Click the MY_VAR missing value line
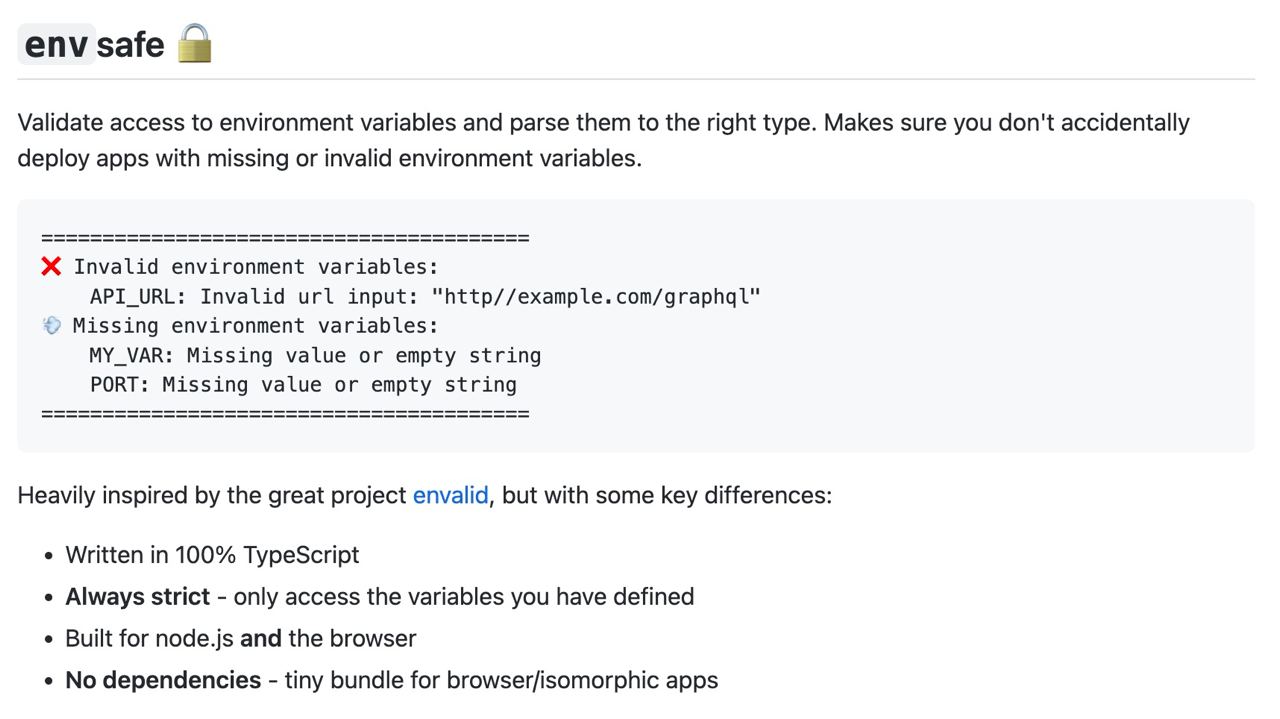Screen dimensions: 1280x719 [x=315, y=356]
